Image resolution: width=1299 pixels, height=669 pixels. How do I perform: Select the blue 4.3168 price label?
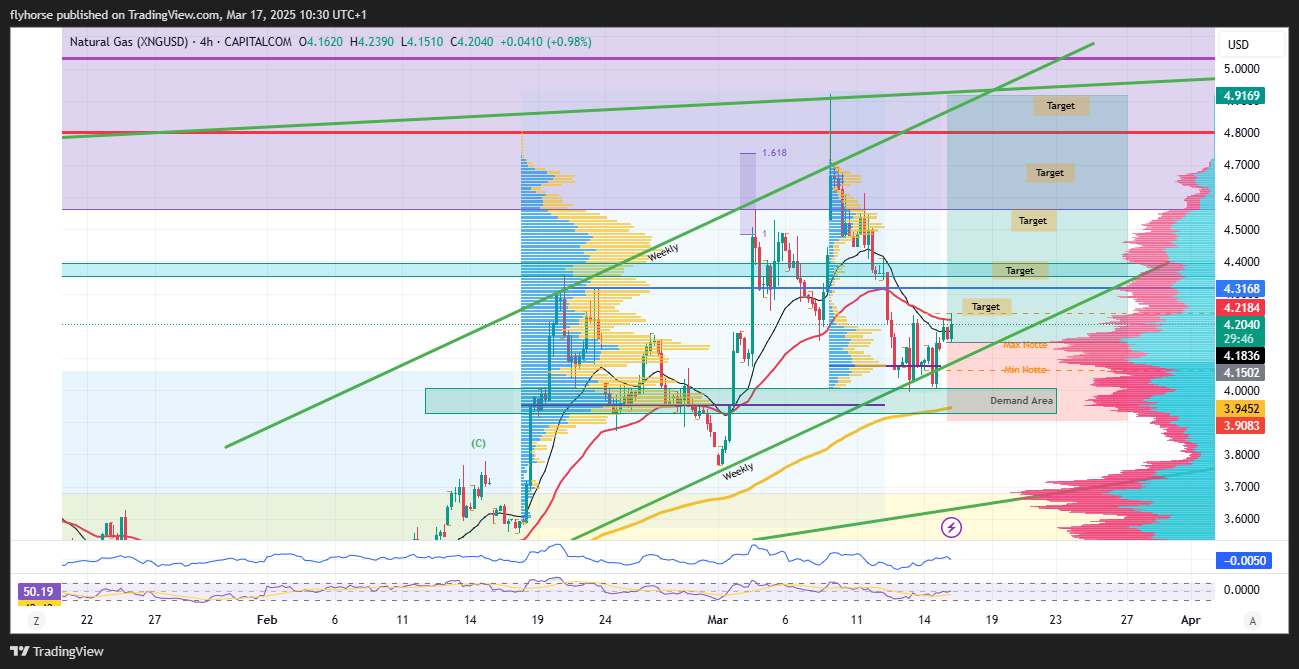tap(1240, 288)
